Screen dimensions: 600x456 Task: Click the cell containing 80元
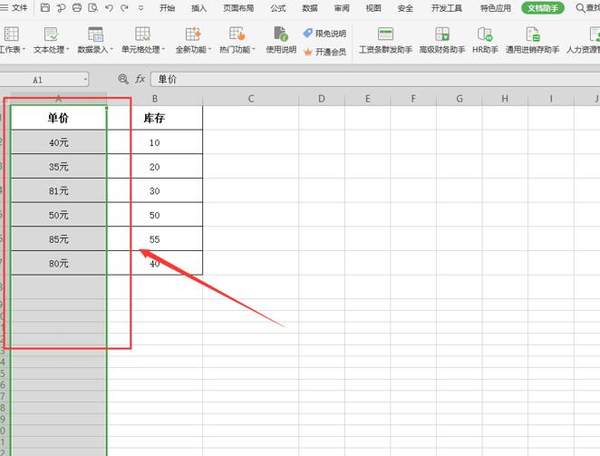(x=59, y=263)
